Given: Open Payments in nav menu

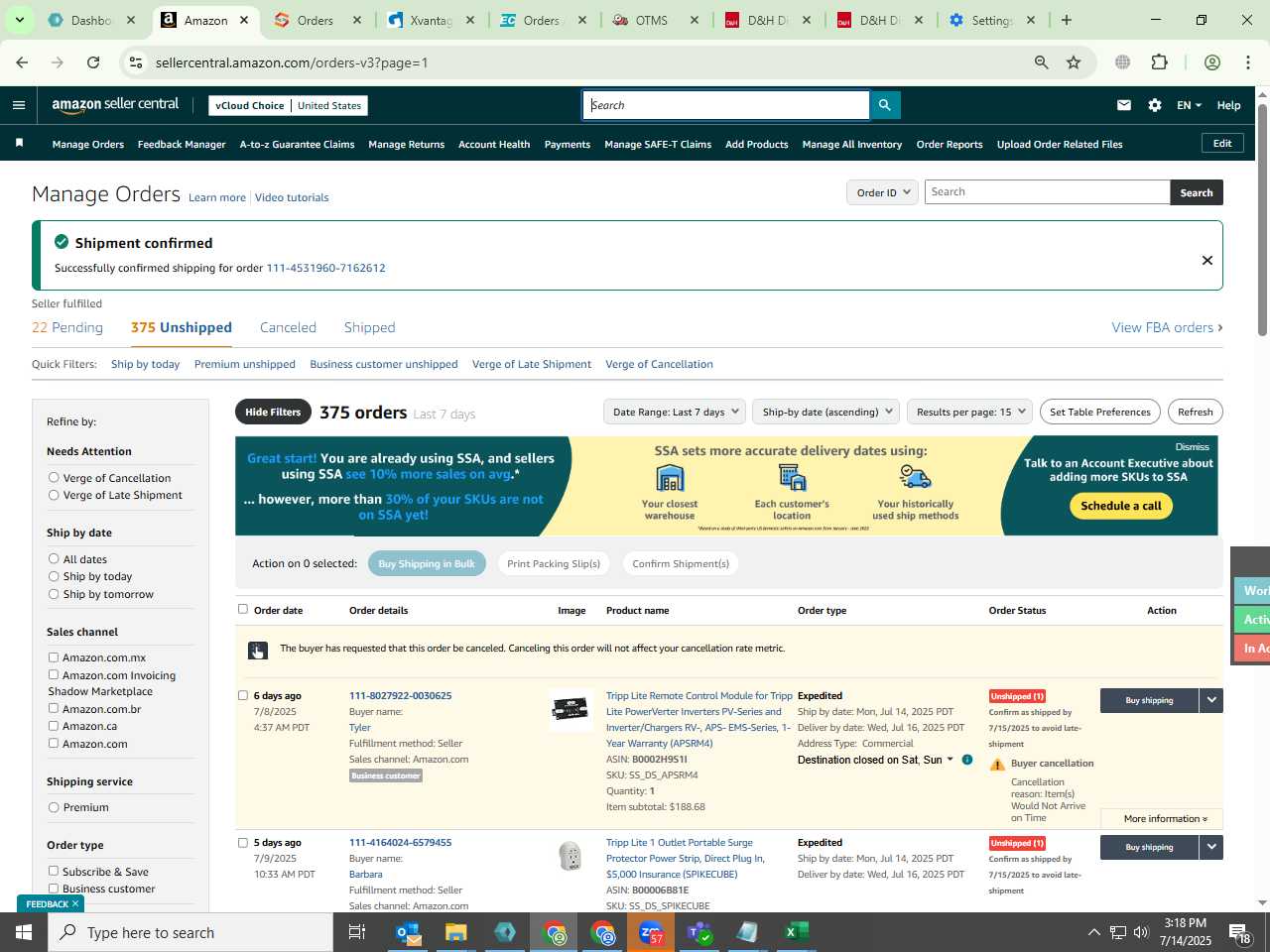Looking at the screenshot, I should 567,145.
